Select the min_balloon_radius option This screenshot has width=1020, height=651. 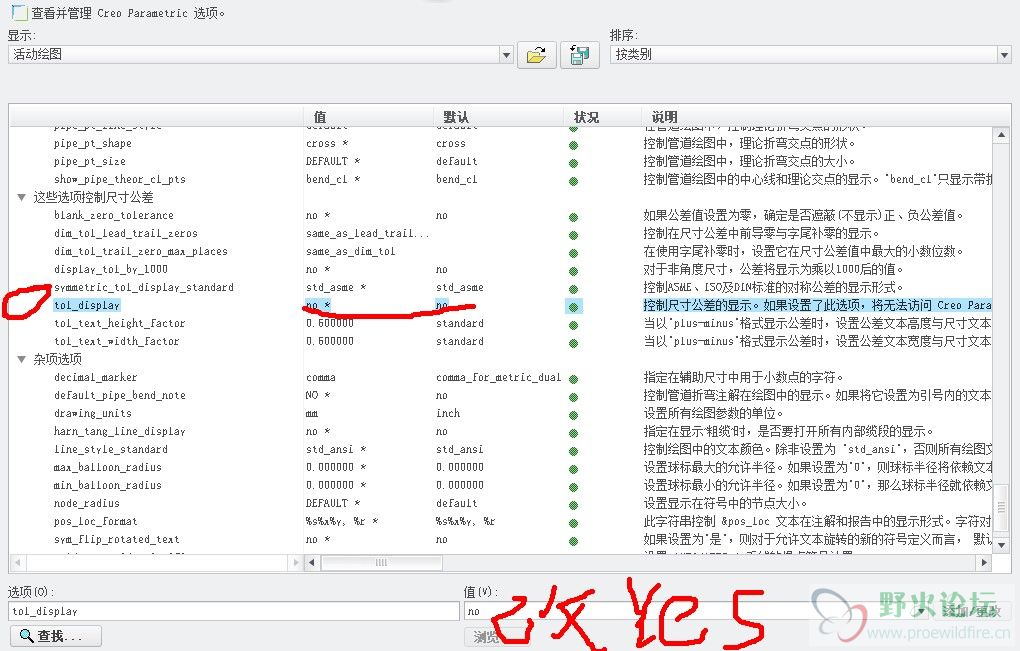[x=107, y=485]
